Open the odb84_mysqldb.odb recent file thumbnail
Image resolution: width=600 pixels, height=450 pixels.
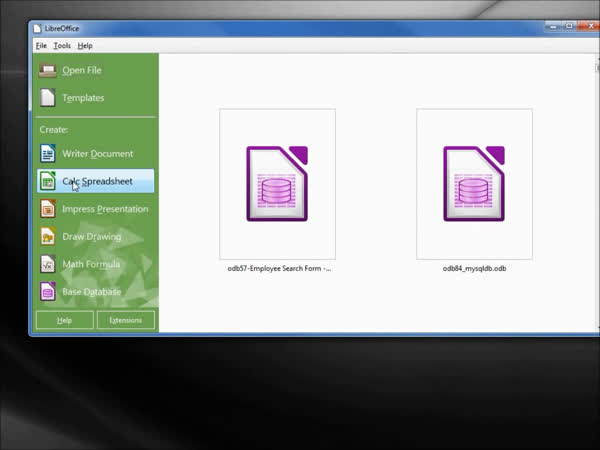coord(474,183)
